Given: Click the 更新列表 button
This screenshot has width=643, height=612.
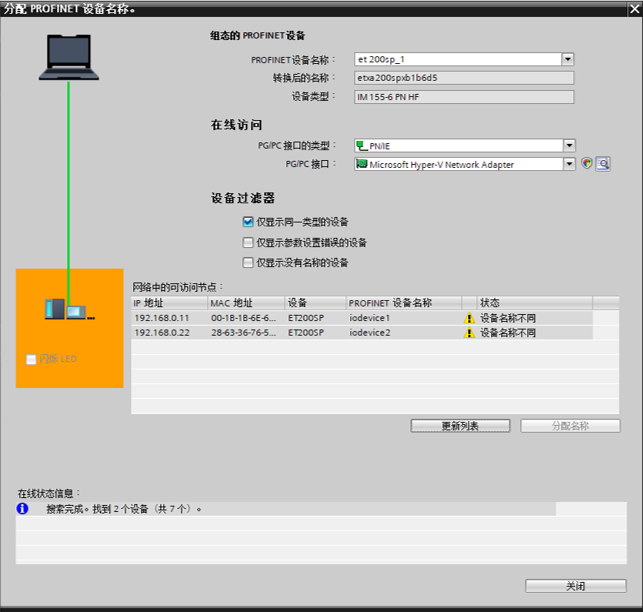Looking at the screenshot, I should [x=460, y=426].
